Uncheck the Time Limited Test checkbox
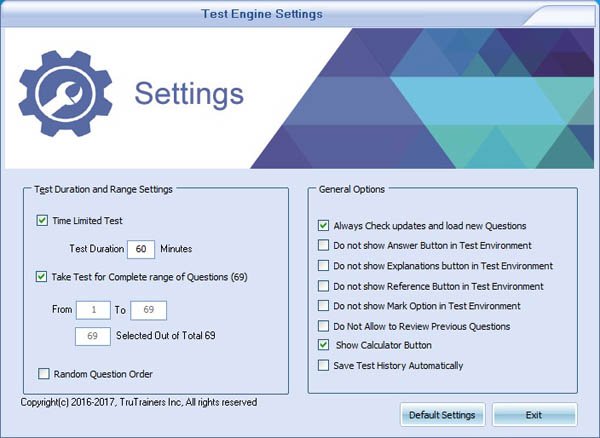The image size is (600, 438). click(x=42, y=221)
